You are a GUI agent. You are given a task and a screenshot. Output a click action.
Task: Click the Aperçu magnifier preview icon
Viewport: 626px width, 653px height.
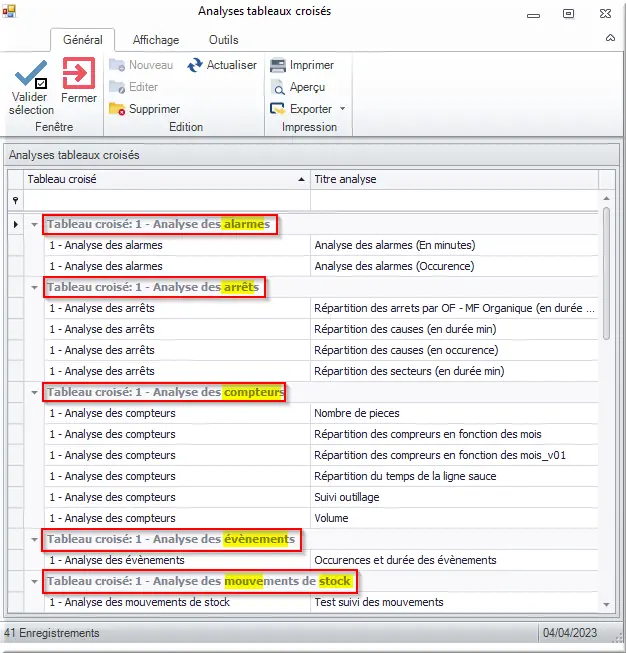pos(278,87)
